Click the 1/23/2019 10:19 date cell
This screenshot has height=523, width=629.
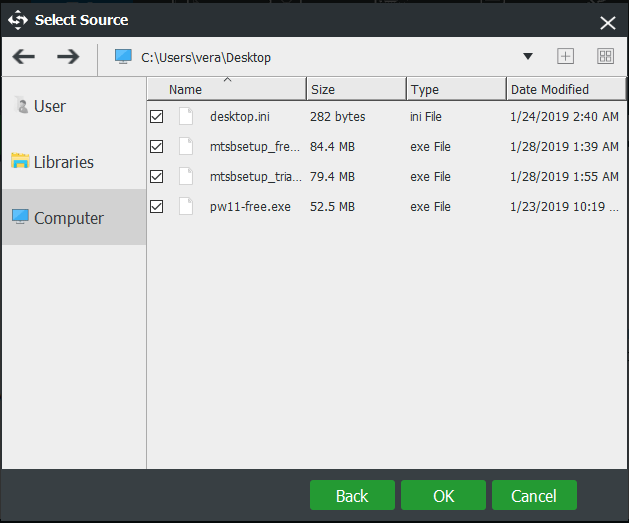564,207
